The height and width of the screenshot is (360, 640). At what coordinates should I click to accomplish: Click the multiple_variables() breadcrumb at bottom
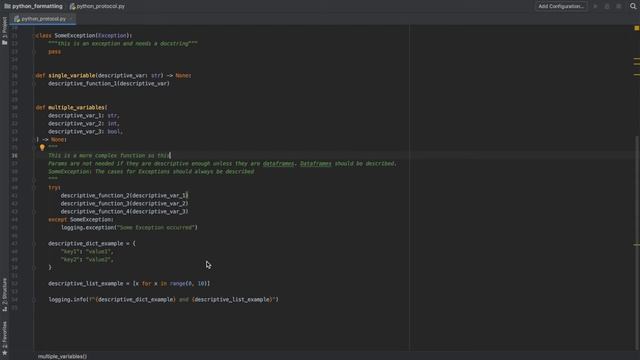point(62,356)
